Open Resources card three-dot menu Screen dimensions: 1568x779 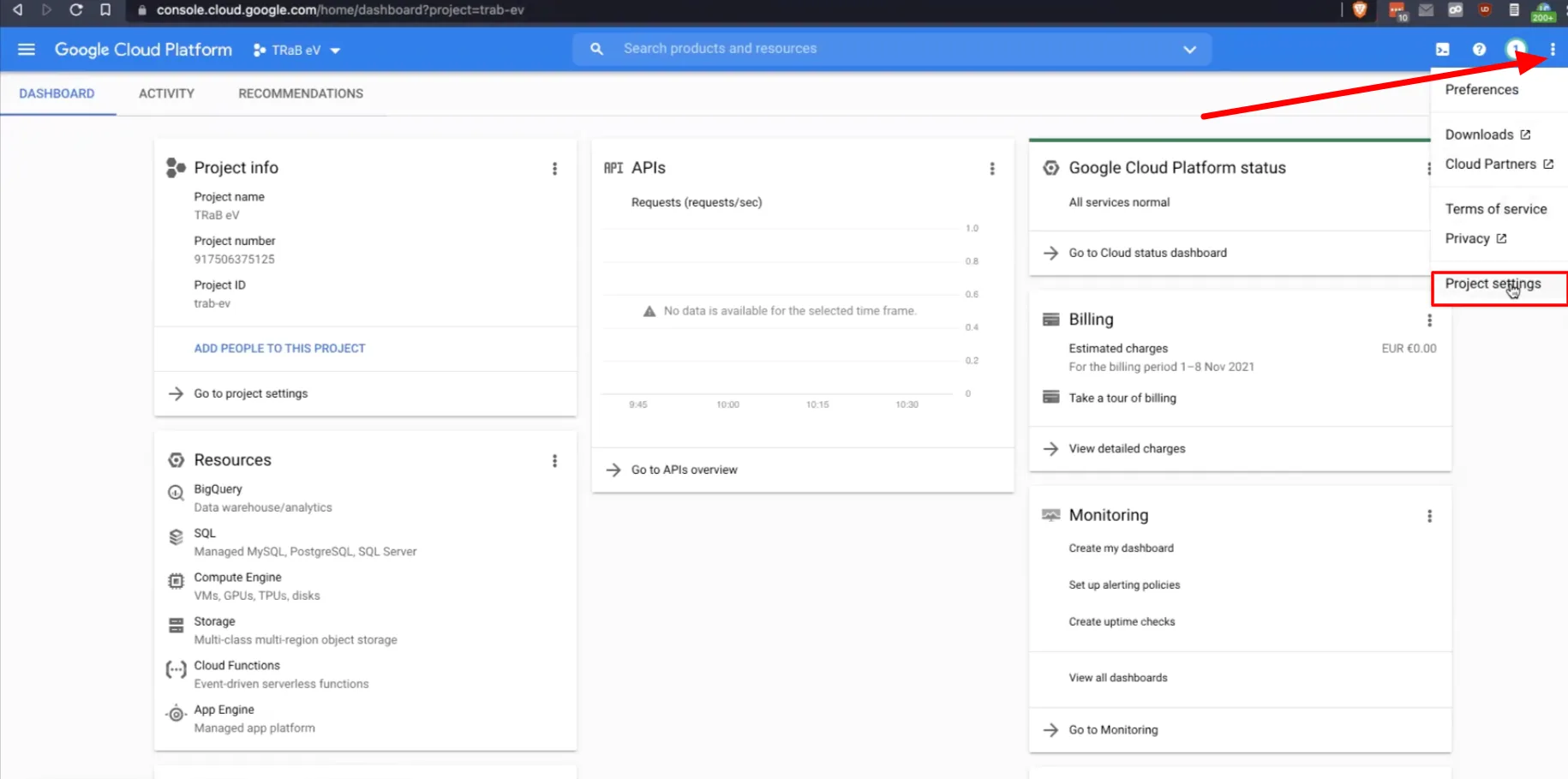coord(554,461)
